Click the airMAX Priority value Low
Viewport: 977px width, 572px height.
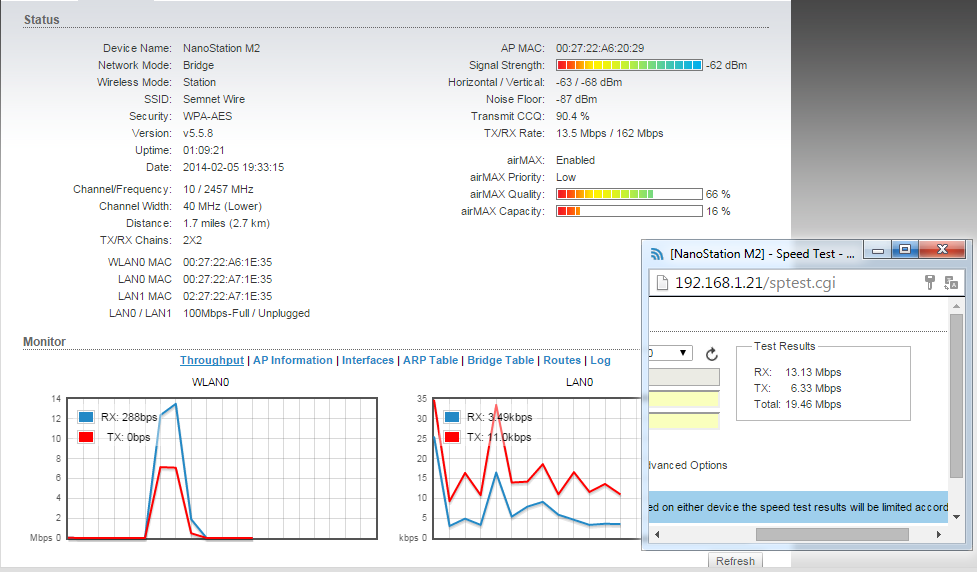[566, 178]
